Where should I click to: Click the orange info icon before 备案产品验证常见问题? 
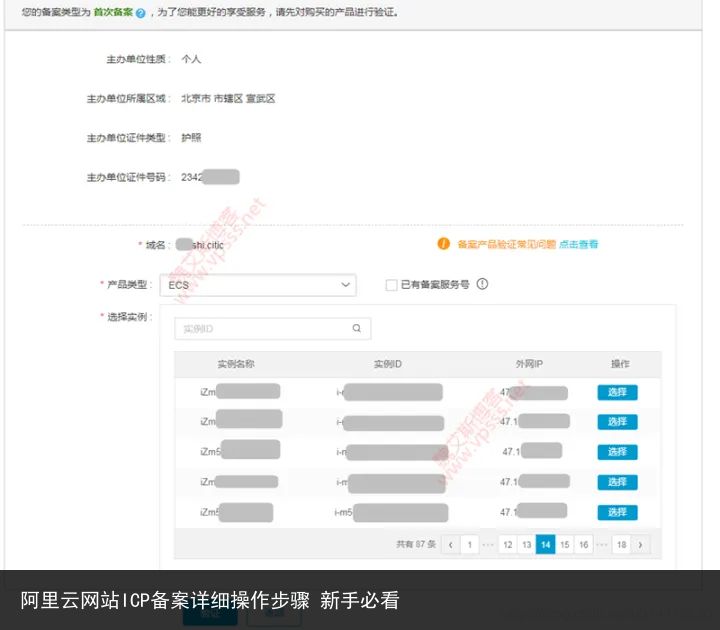point(443,243)
